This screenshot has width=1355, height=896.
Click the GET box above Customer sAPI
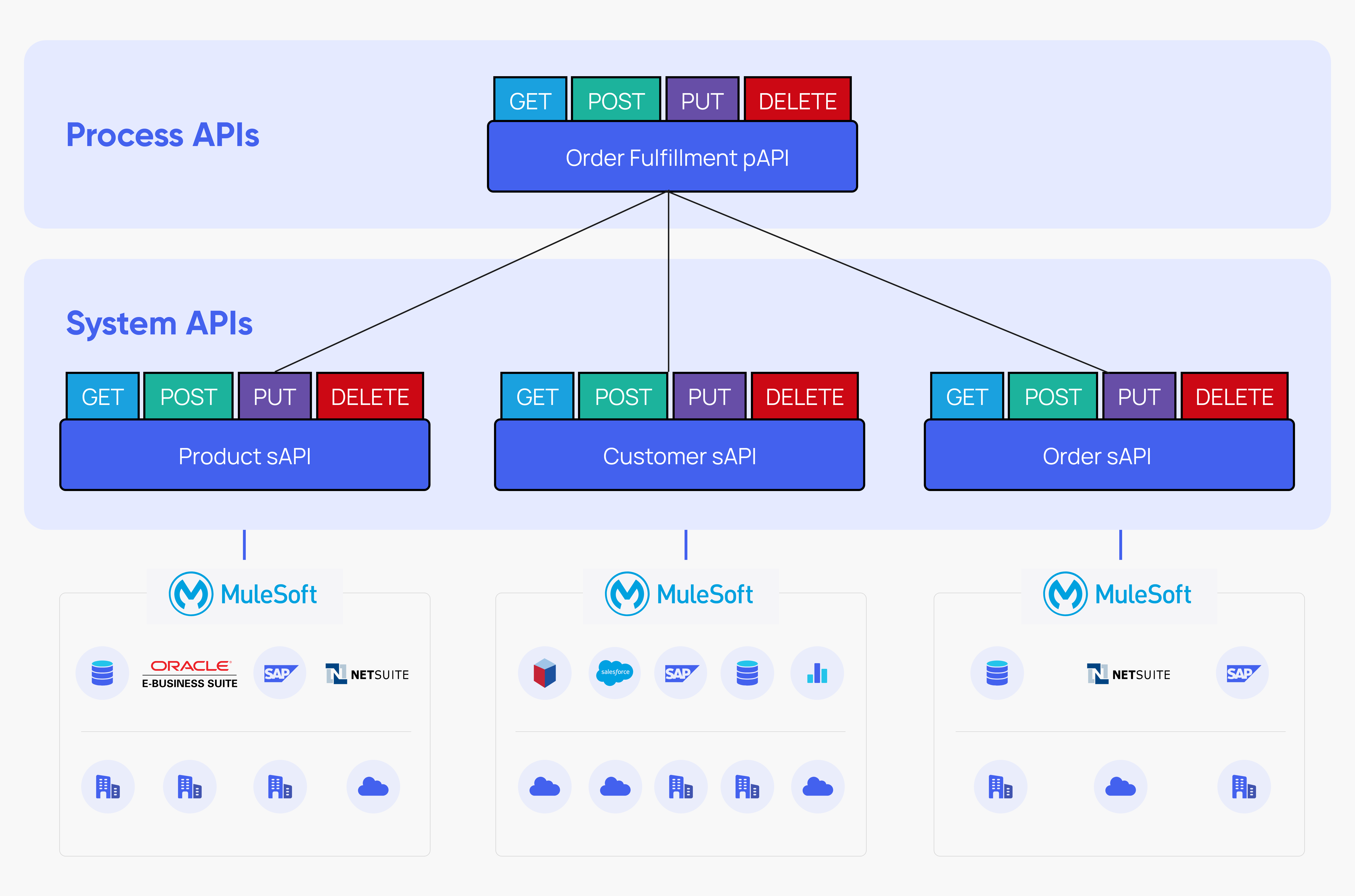coord(537,396)
